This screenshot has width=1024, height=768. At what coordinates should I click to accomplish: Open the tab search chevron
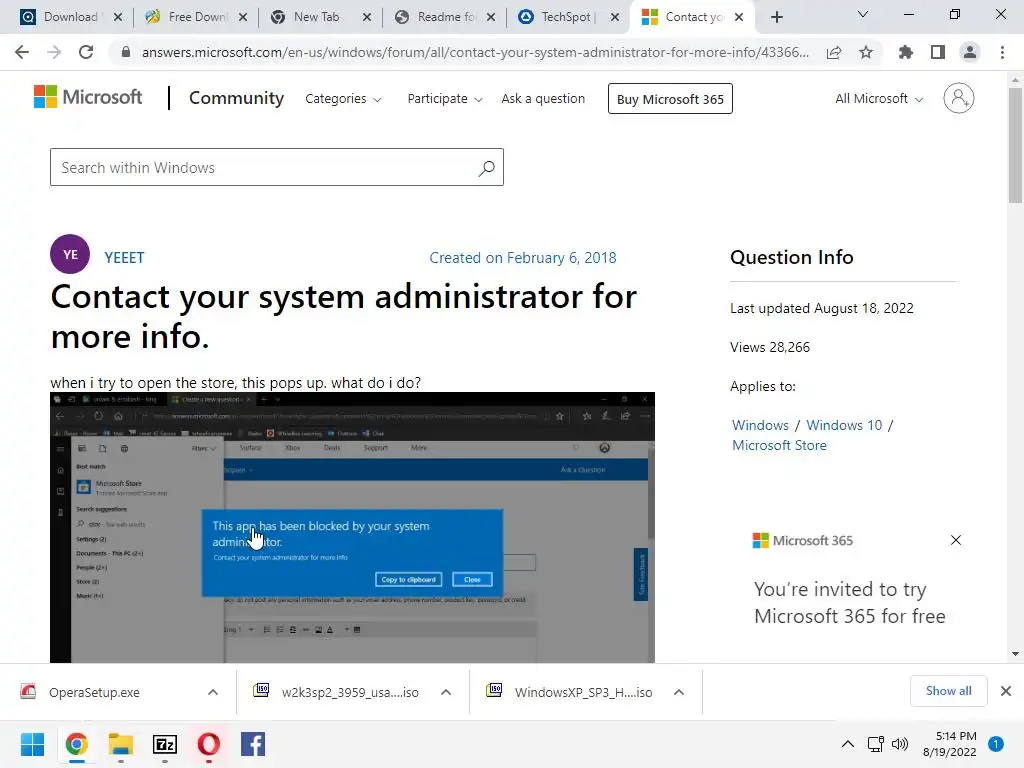pos(863,14)
